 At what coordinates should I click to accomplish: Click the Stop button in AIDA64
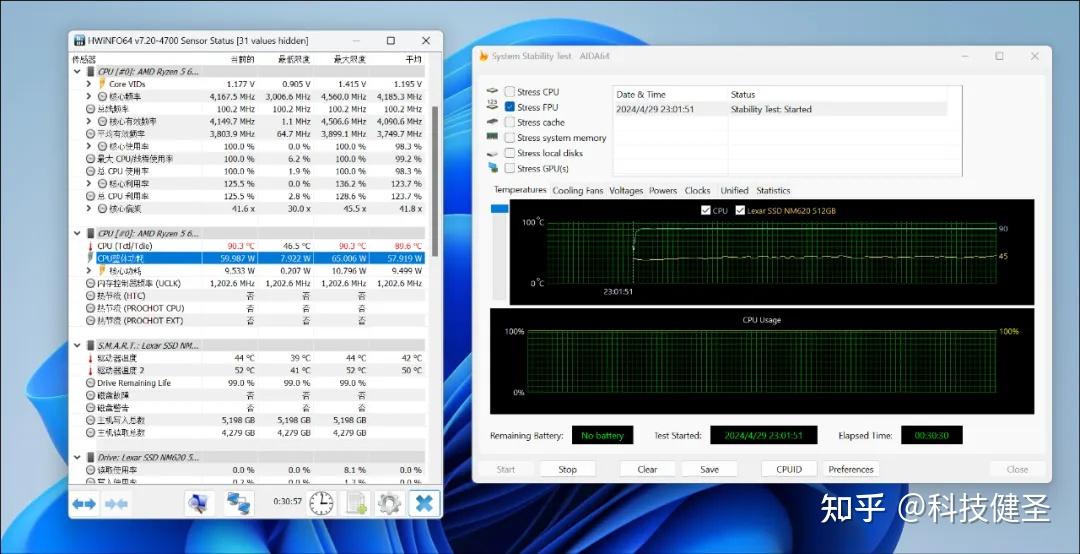(568, 469)
